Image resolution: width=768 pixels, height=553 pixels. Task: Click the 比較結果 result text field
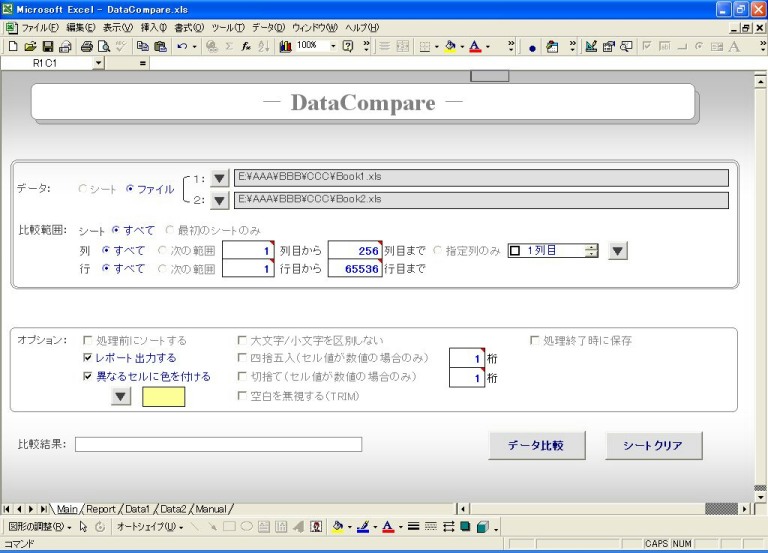coord(218,444)
